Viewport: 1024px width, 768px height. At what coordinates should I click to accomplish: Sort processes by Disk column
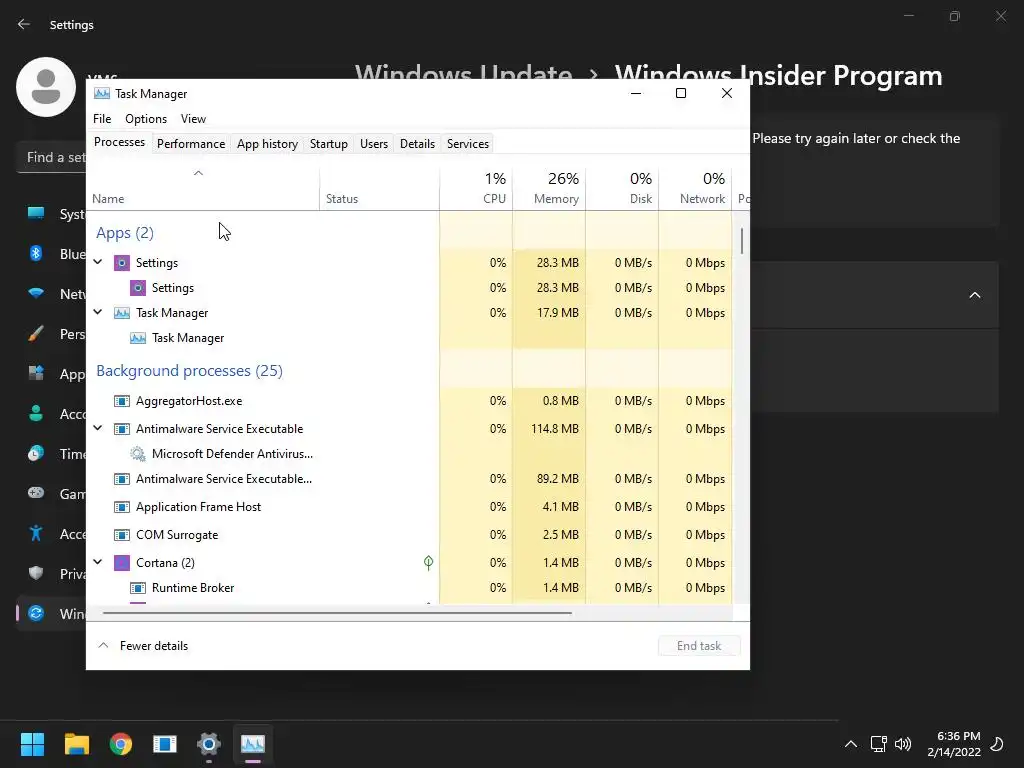pos(622,188)
